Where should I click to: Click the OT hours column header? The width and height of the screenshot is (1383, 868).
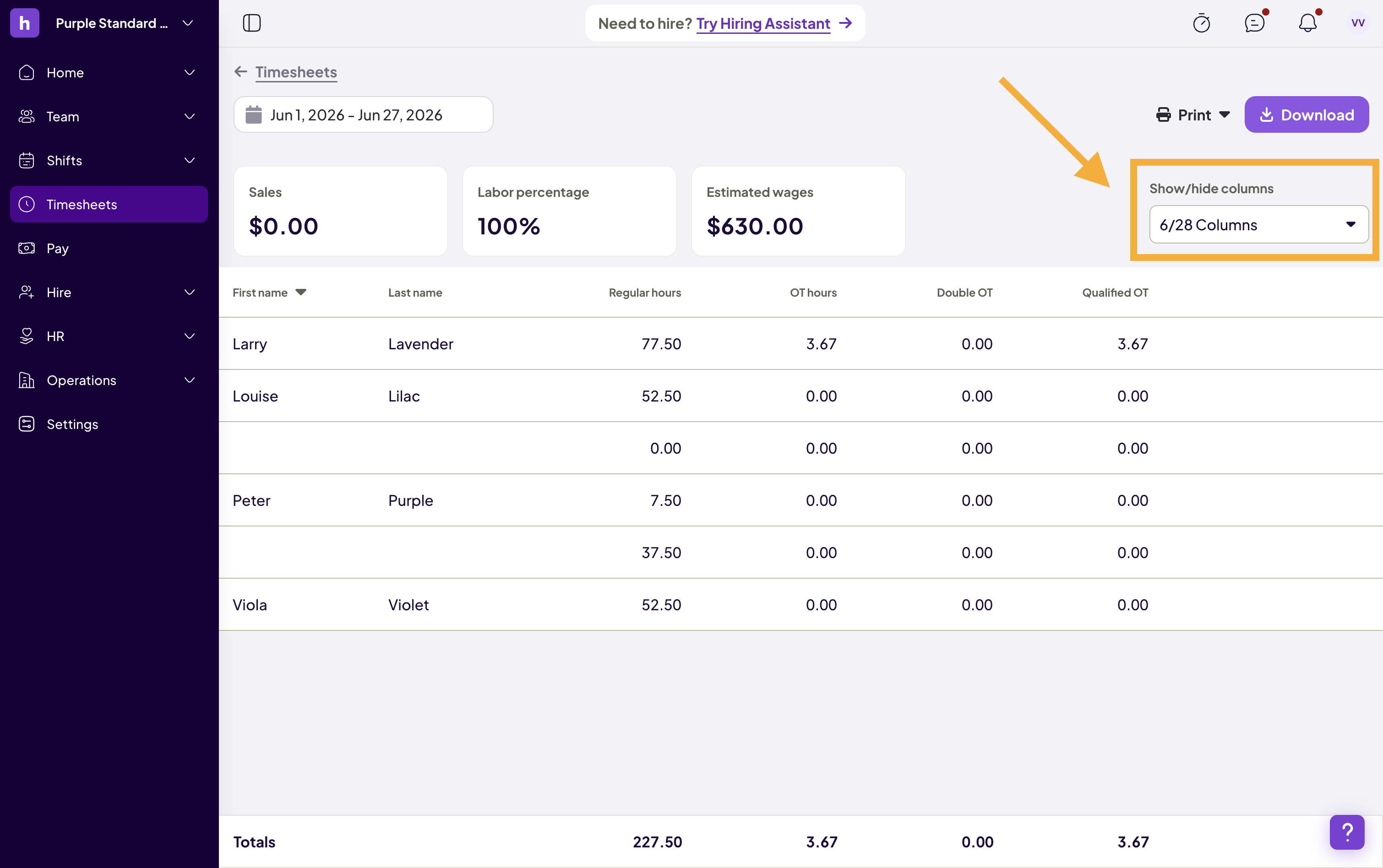(813, 293)
